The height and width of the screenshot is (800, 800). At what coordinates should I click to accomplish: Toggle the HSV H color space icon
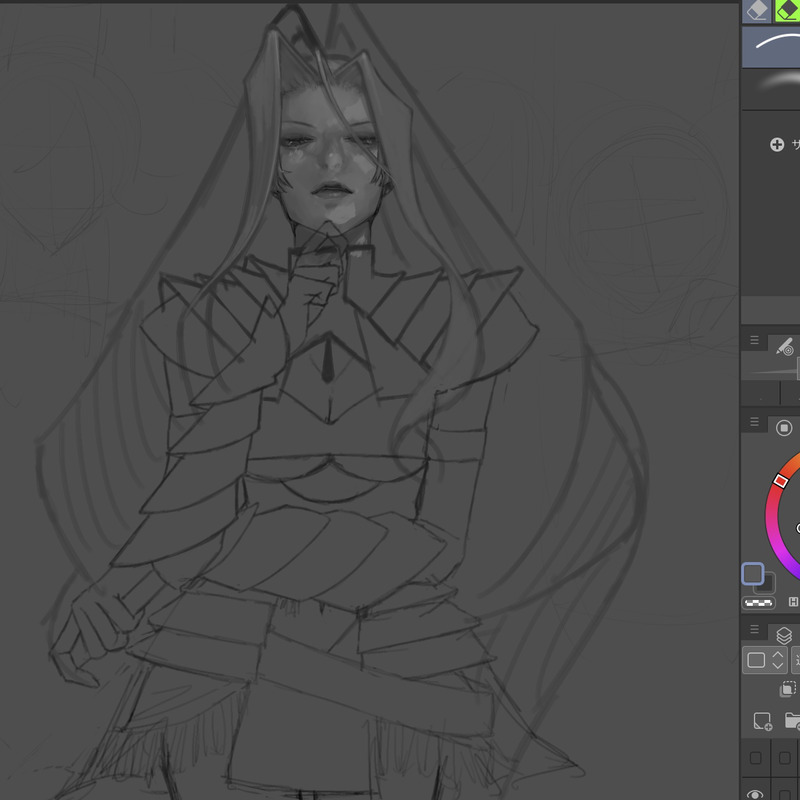tap(793, 602)
